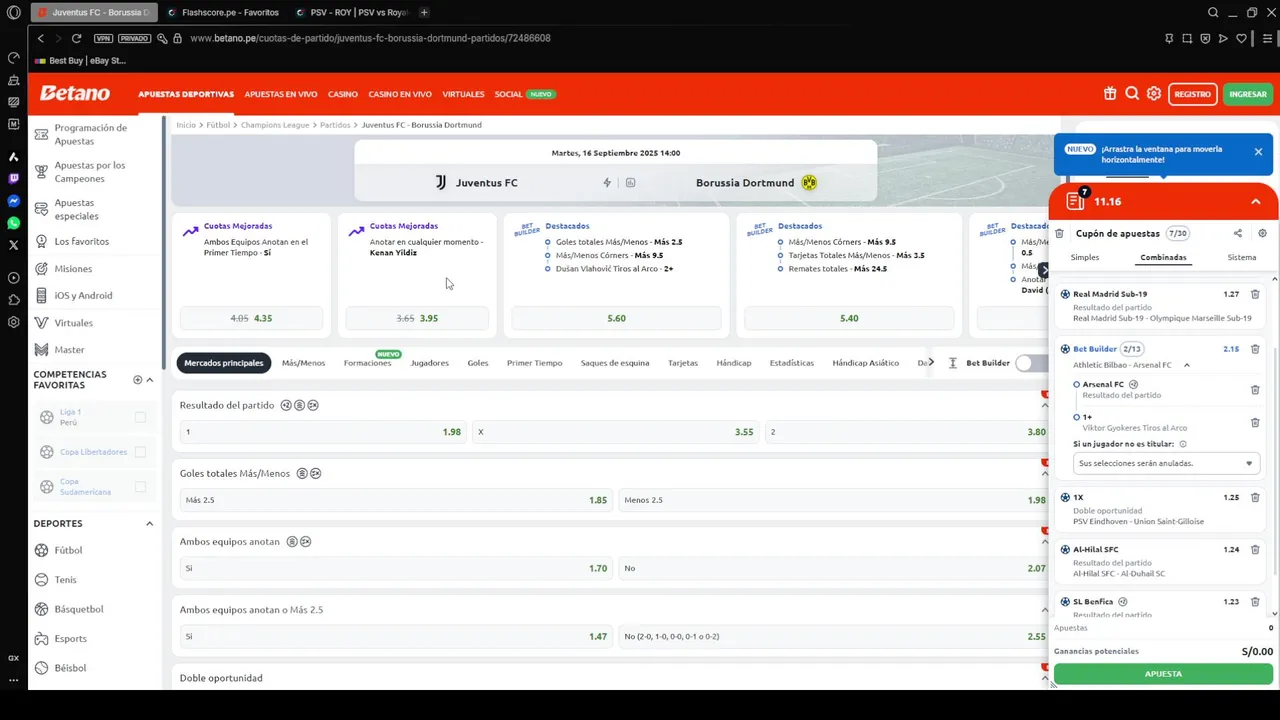The height and width of the screenshot is (720, 1280).
Task: Check the Copa Libertadores checkbox
Action: pos(140,452)
